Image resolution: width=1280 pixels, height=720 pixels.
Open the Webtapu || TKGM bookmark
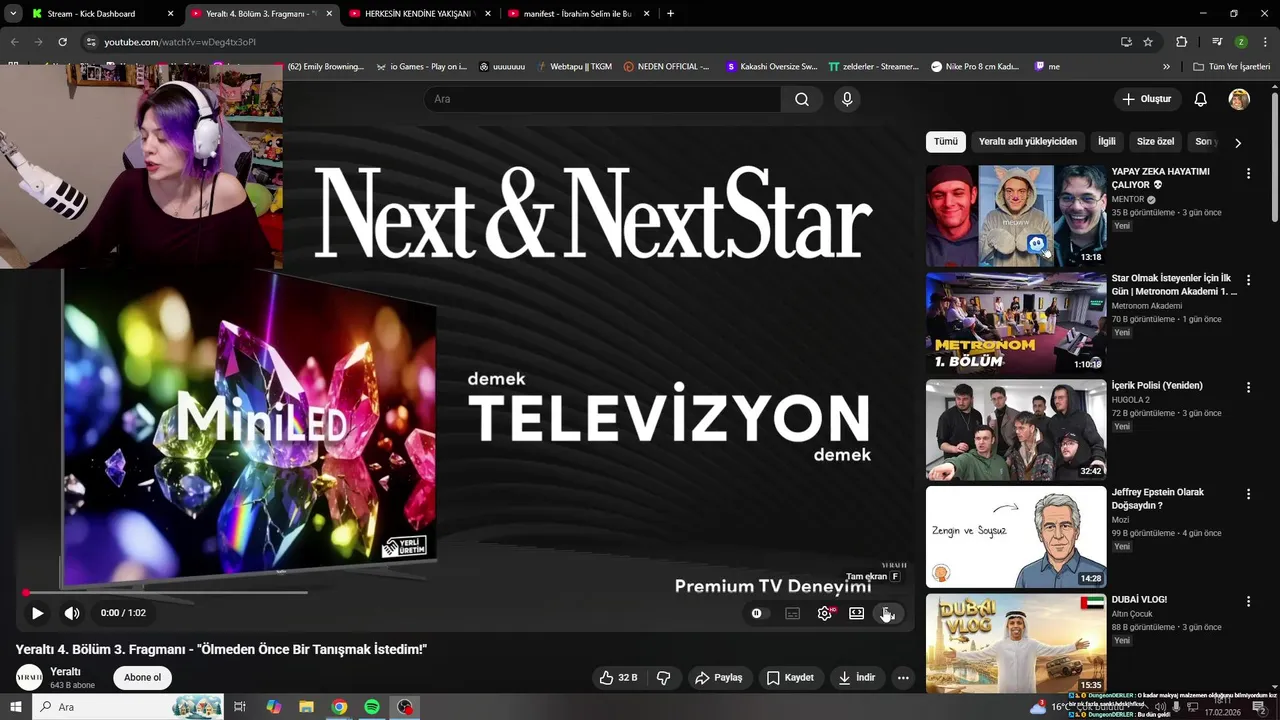573,66
